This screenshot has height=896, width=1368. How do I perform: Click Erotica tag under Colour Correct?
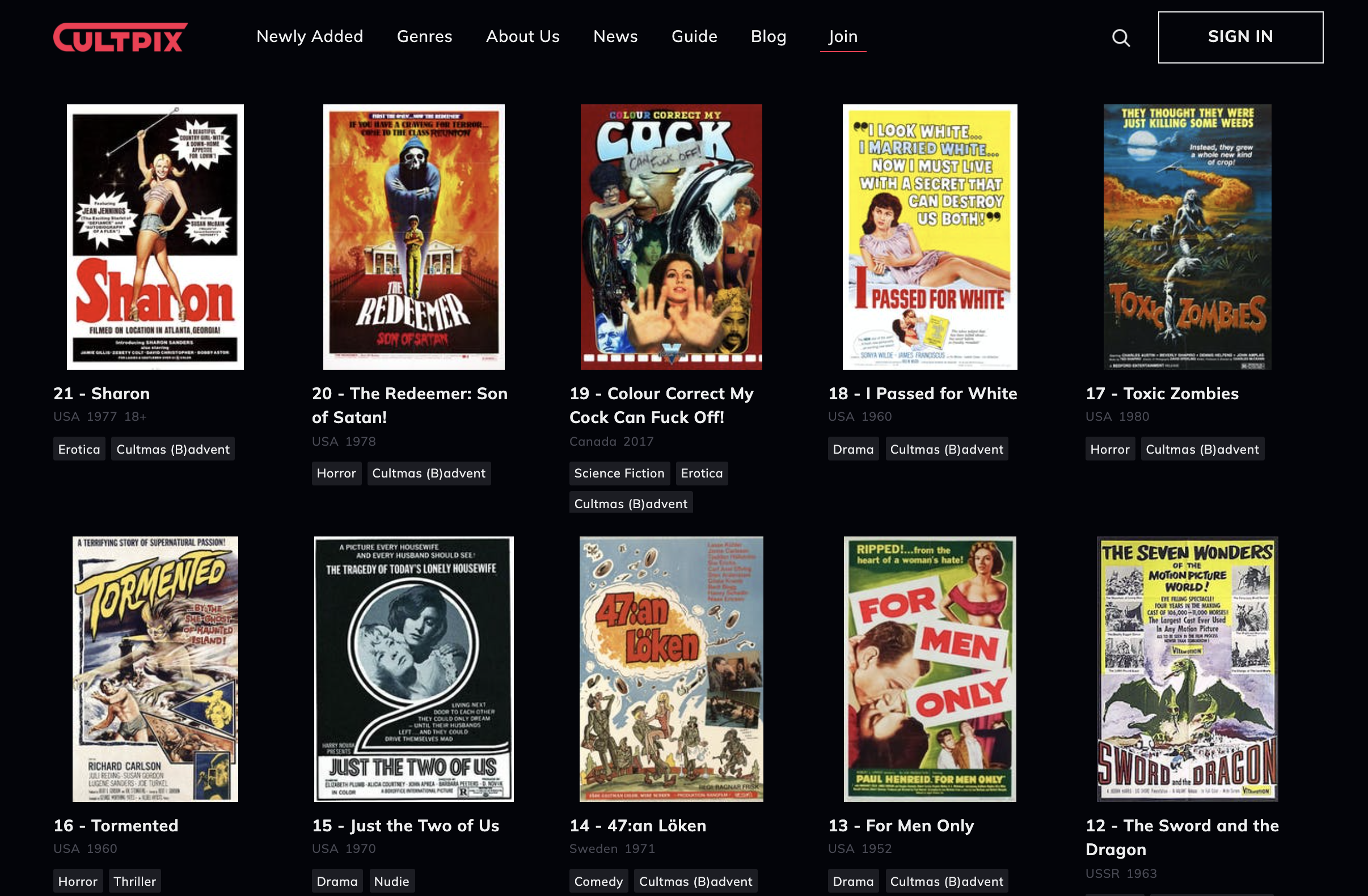click(702, 474)
